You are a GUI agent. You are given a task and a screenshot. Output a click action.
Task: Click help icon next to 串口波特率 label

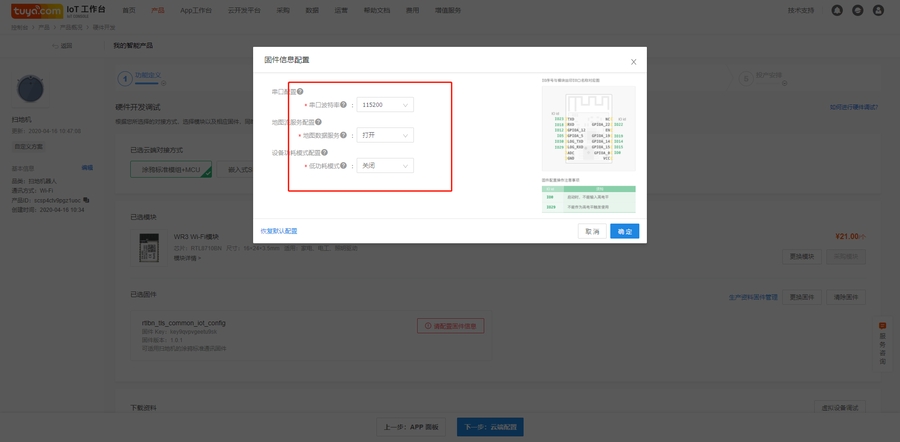343,105
